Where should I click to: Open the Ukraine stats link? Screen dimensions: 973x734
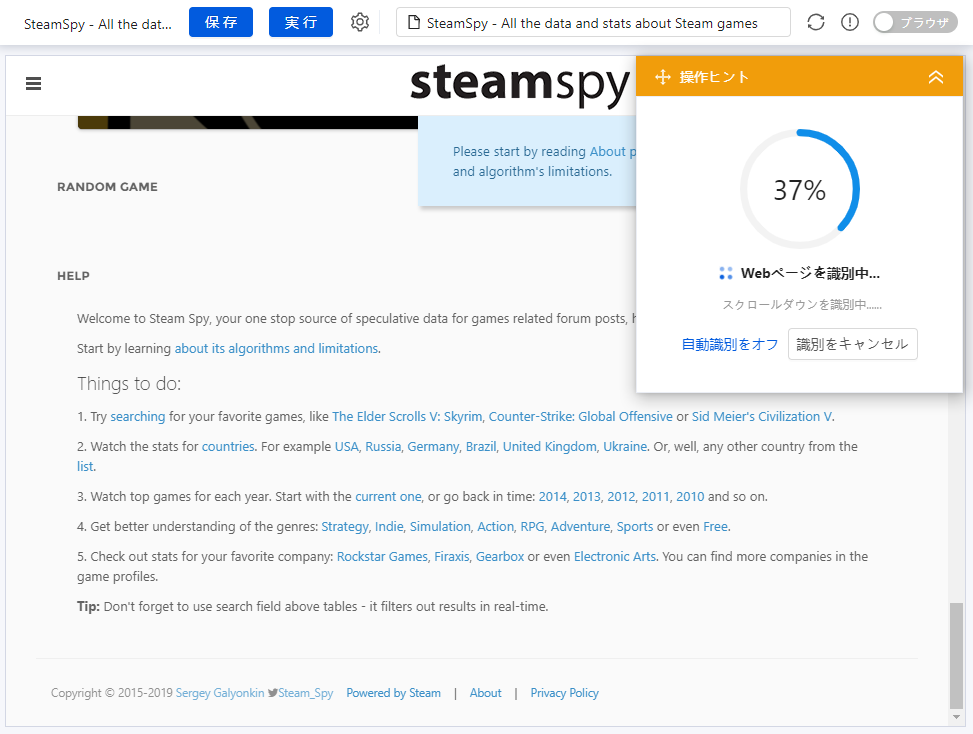[626, 446]
